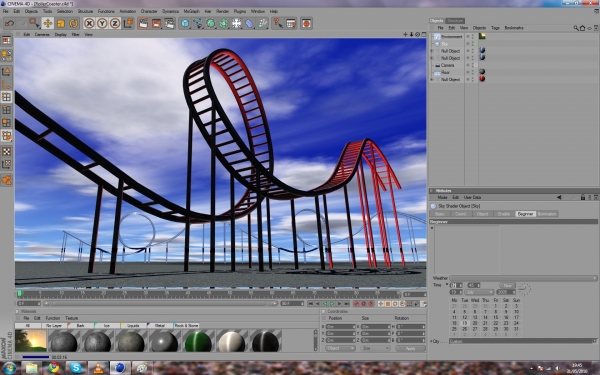Click the X position input field
This screenshot has width=600, height=375.
(341, 327)
